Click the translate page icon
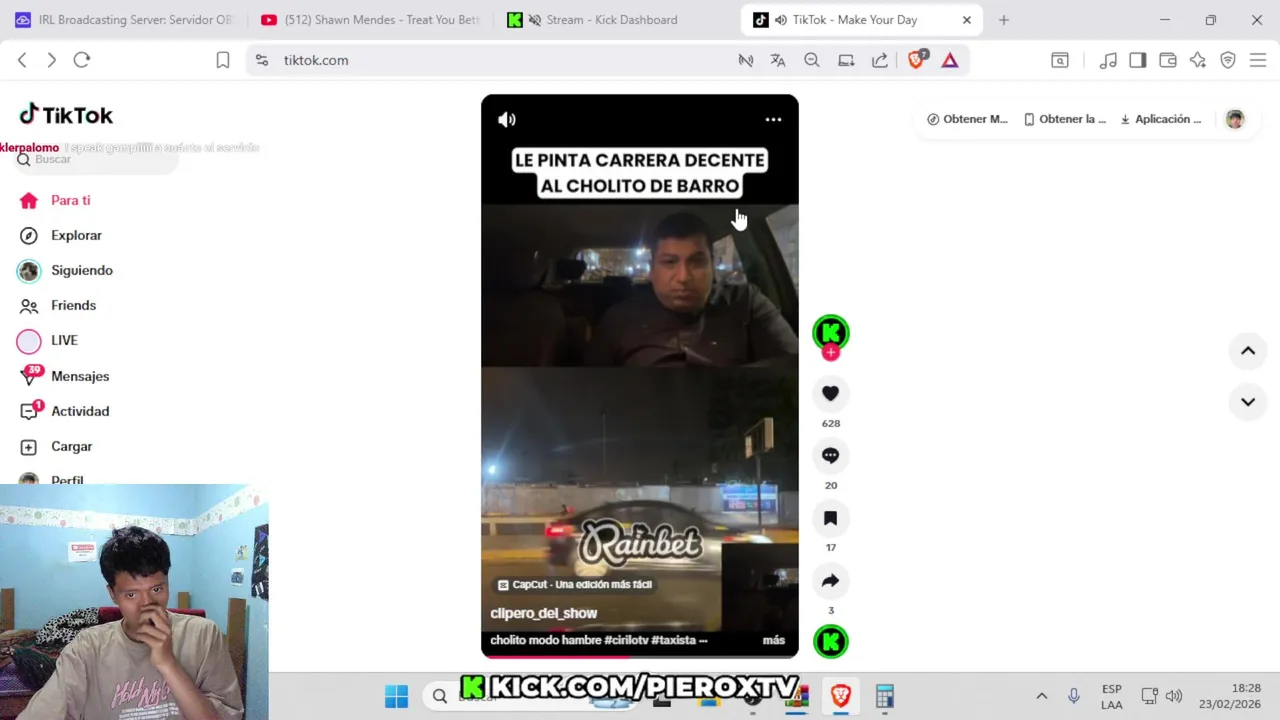The height and width of the screenshot is (720, 1280). (x=778, y=60)
